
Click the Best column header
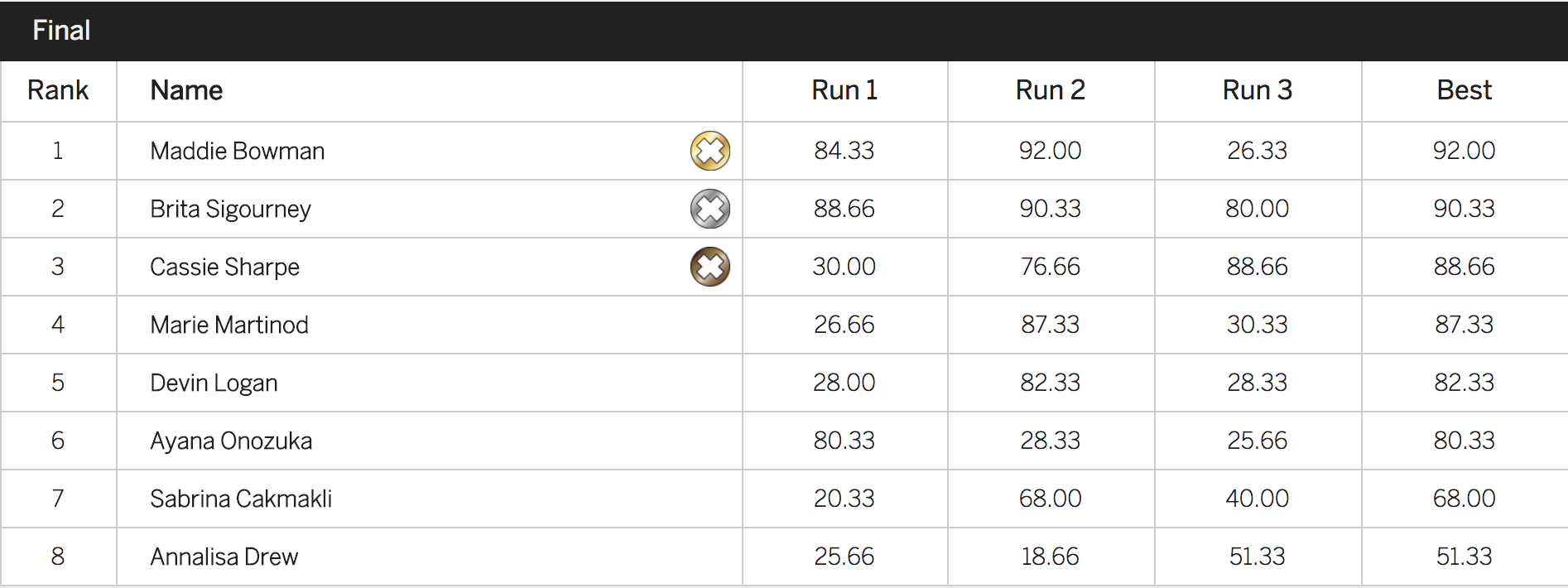1464,90
